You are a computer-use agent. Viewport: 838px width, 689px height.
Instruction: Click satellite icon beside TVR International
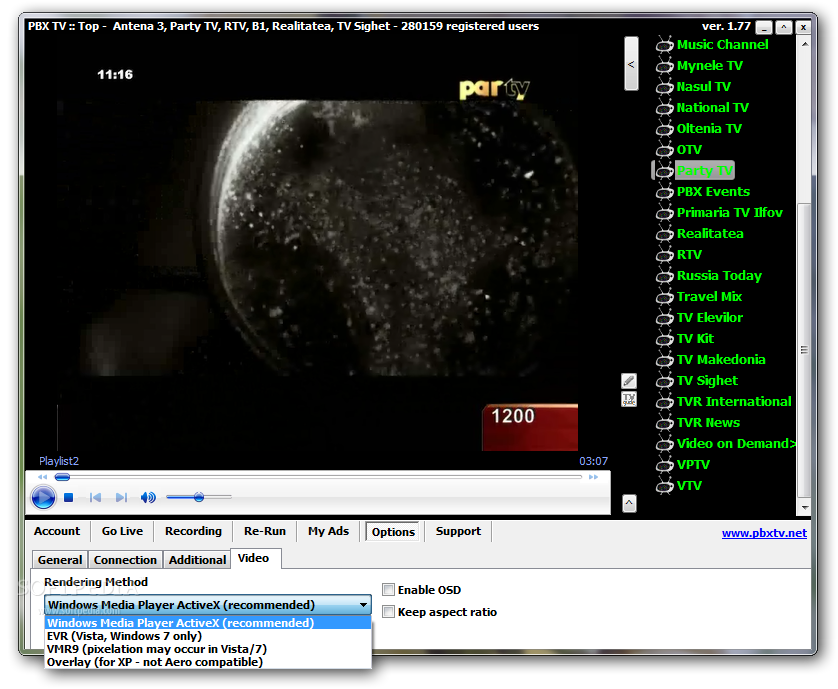(664, 401)
